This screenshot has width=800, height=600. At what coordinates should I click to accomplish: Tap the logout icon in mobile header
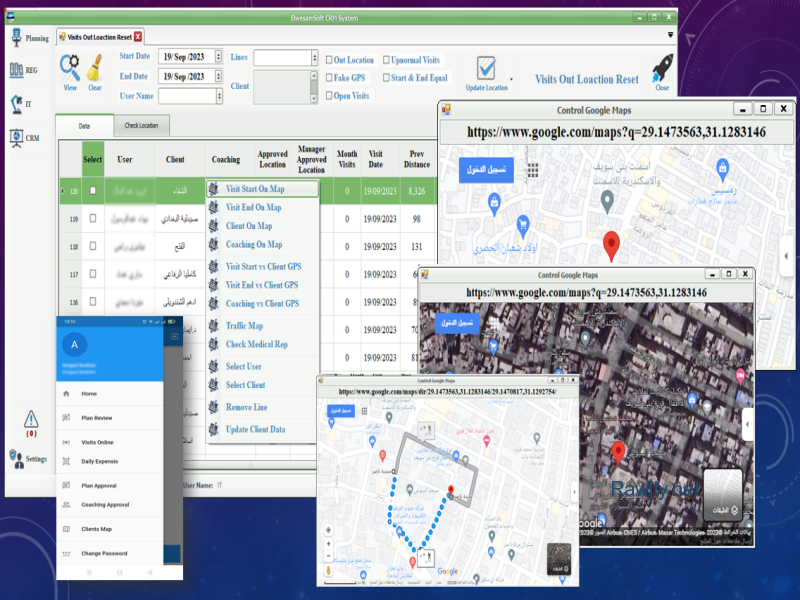[174, 337]
